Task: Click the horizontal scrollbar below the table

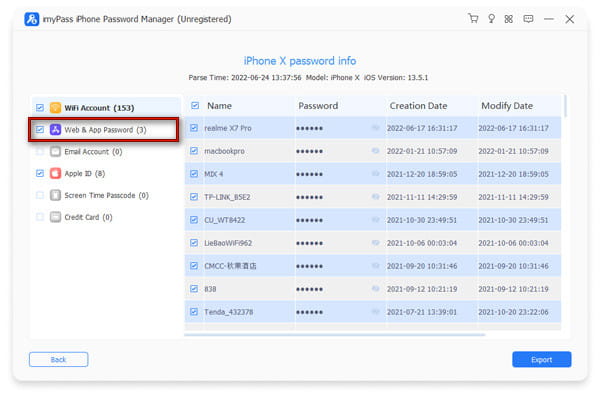Action: pos(334,335)
